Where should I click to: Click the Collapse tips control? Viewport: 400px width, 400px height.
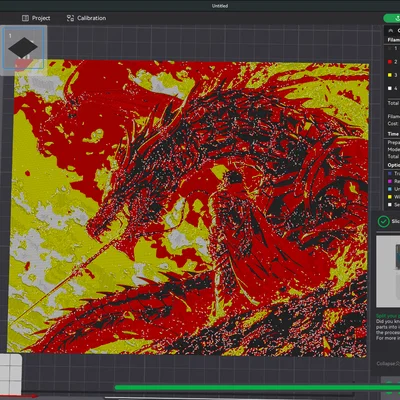point(388,363)
